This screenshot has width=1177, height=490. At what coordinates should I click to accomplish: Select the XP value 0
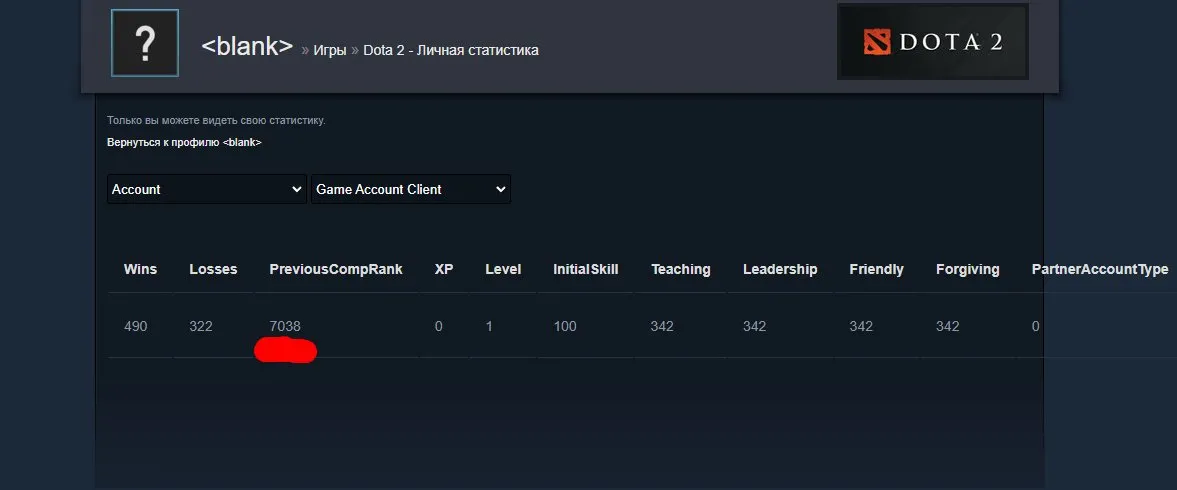coord(439,326)
